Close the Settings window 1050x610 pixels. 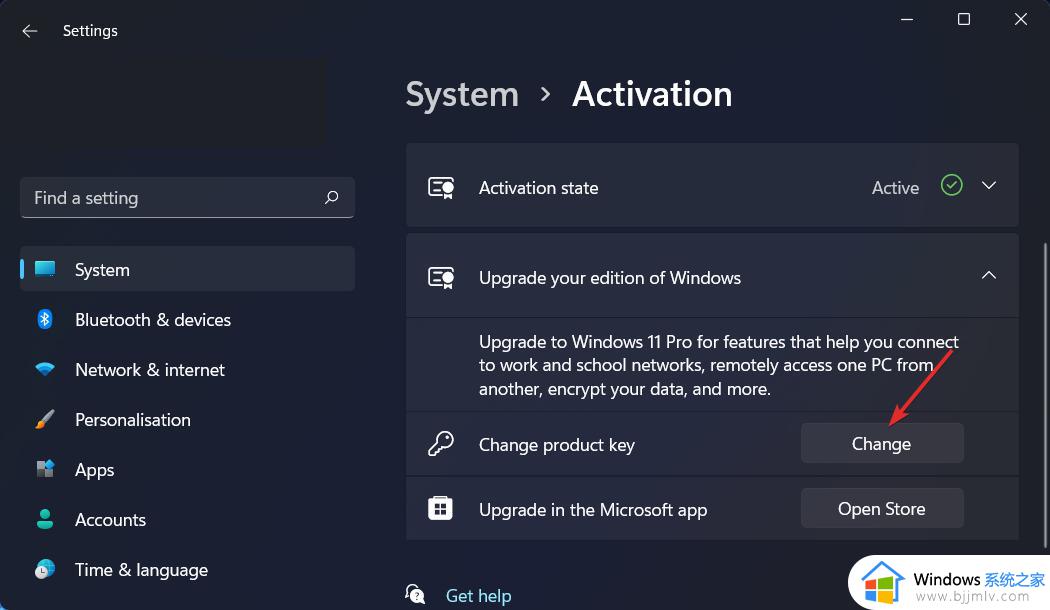(1021, 19)
